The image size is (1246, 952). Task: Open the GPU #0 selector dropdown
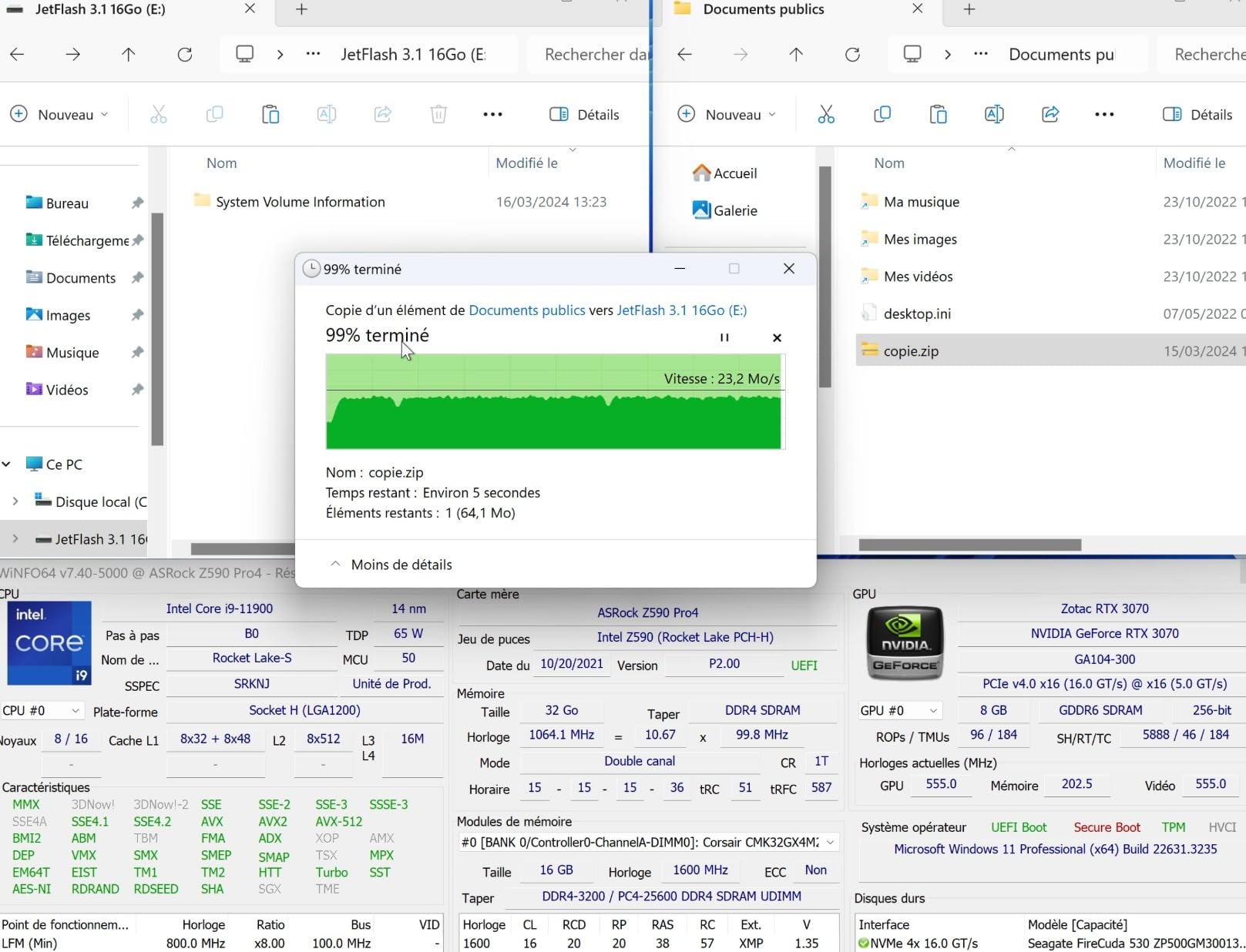(x=899, y=710)
